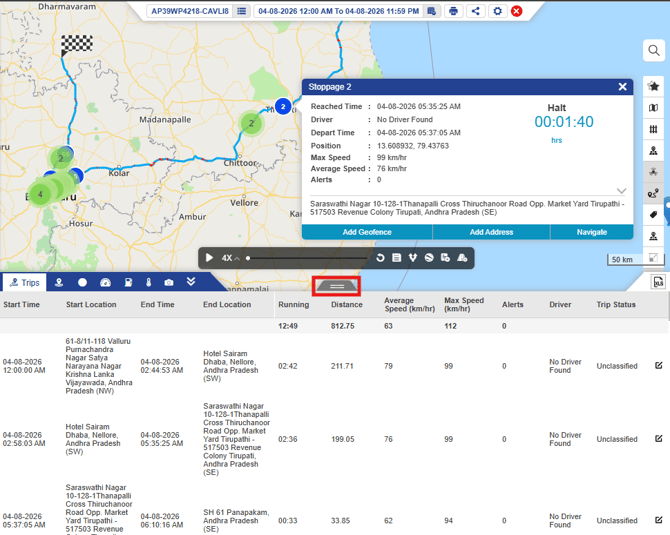670x535 pixels.
Task: Open the map search tool
Action: coord(653,50)
